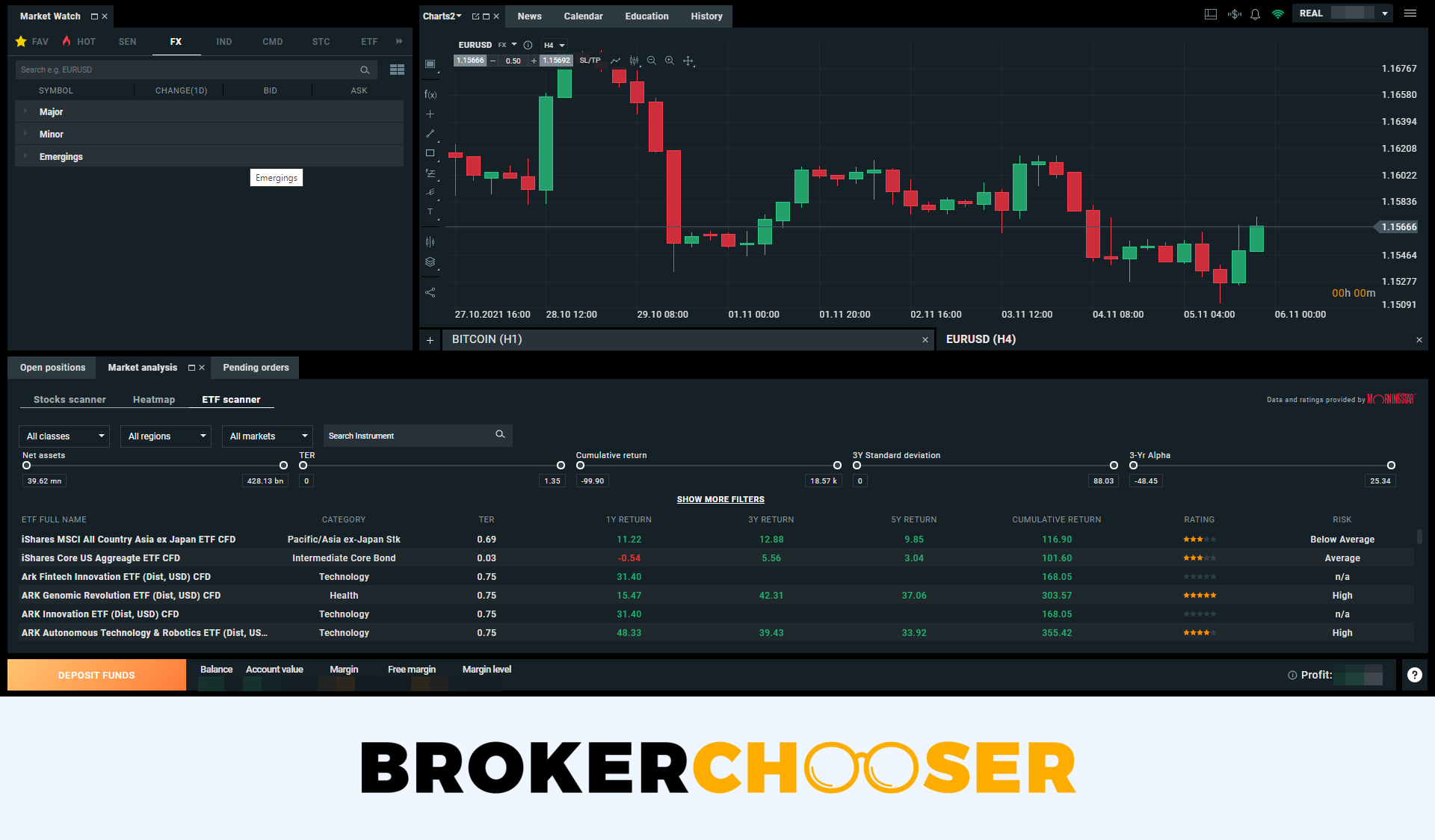Click the SHOW MORE FILTERS button
The image size is (1435, 840).
pyautogui.click(x=720, y=498)
